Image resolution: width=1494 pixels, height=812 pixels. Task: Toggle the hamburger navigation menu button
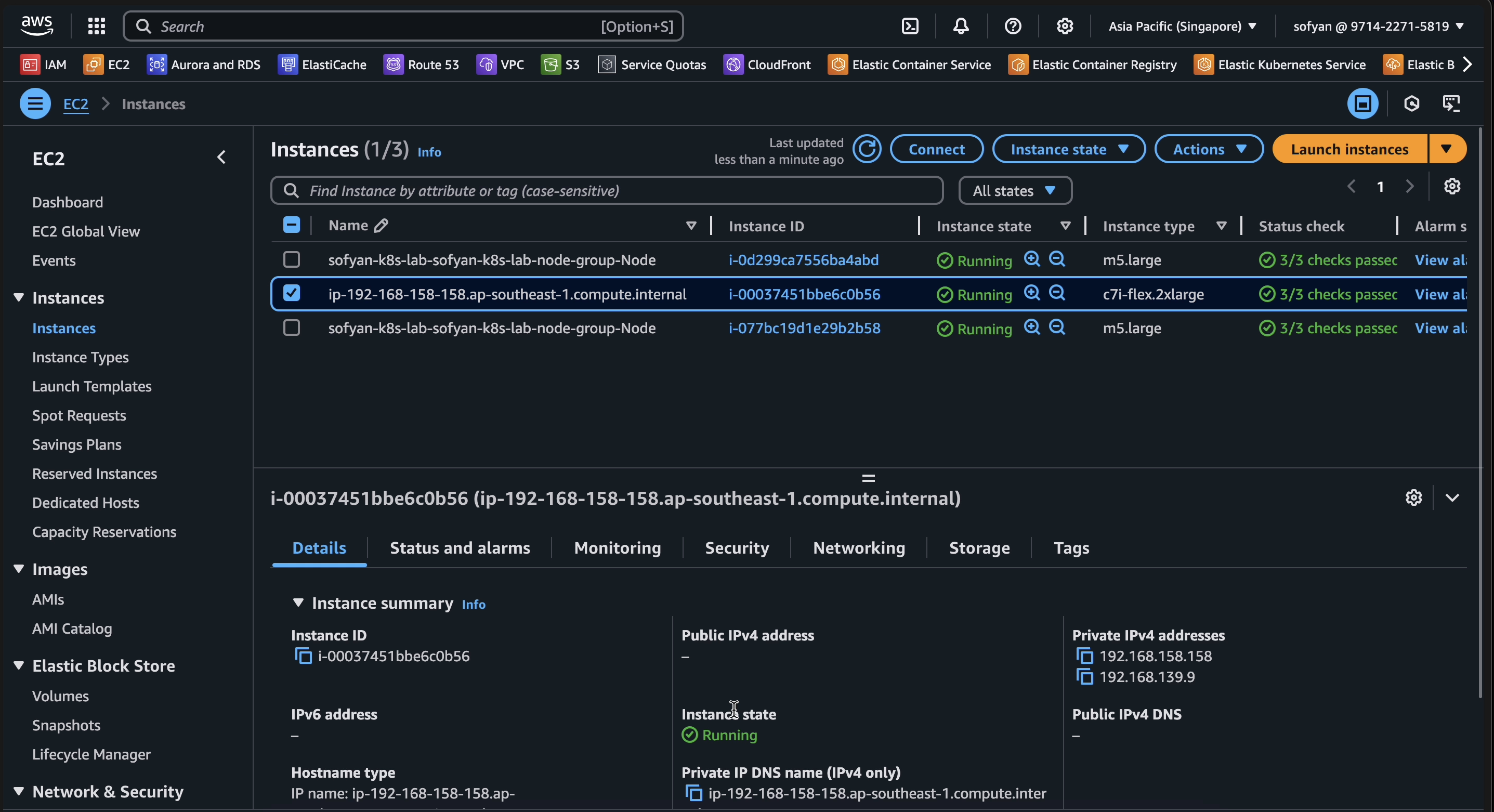(x=35, y=104)
